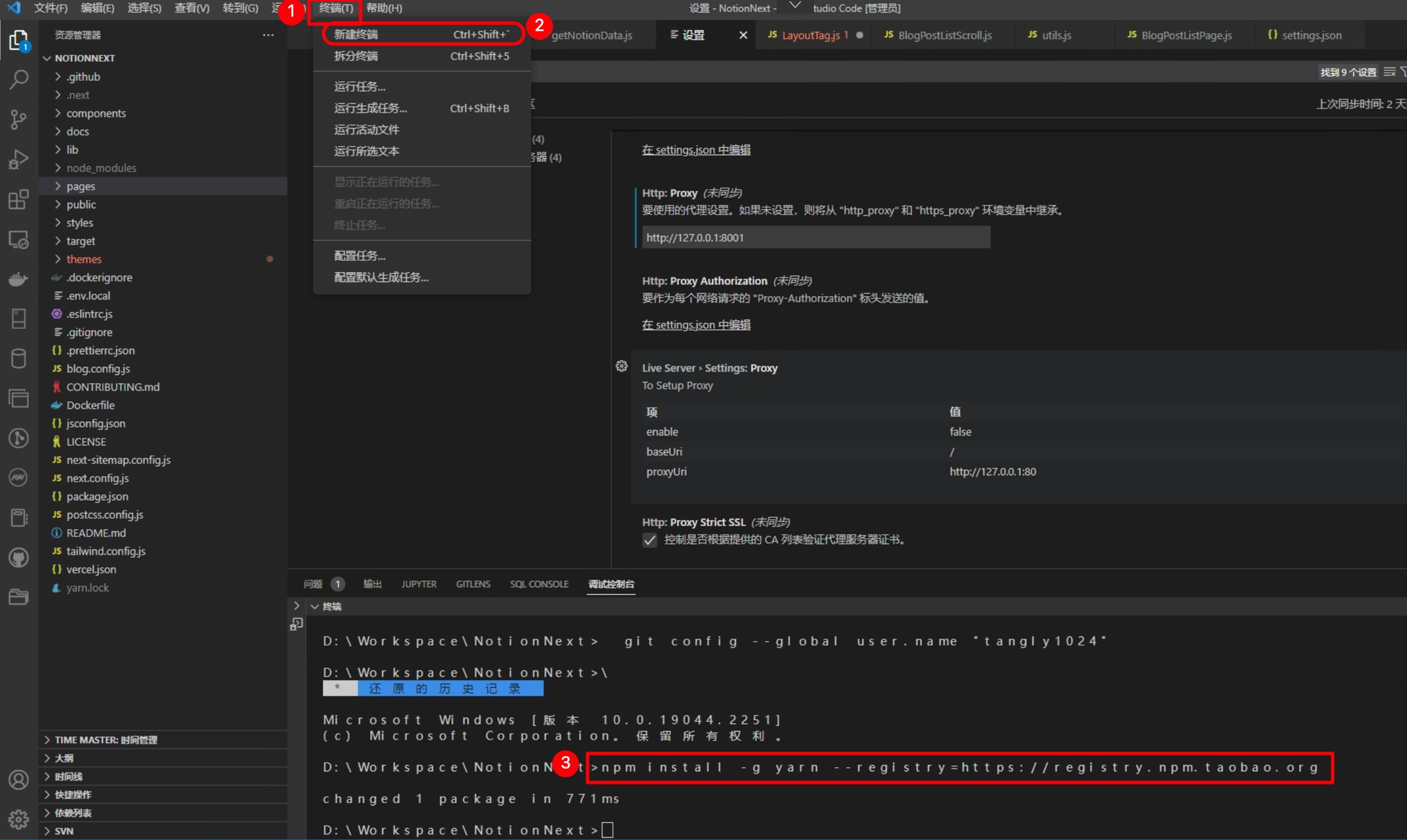Open the AW logo icon view
The image size is (1407, 840).
pos(19,477)
